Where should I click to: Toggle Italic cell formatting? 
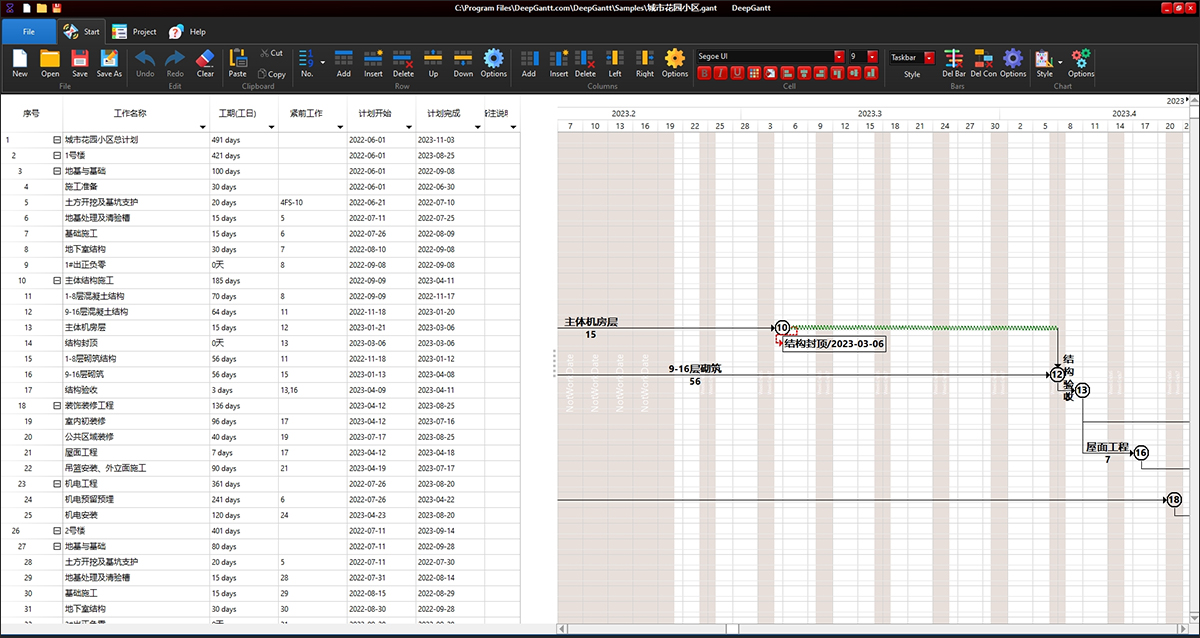[x=721, y=73]
